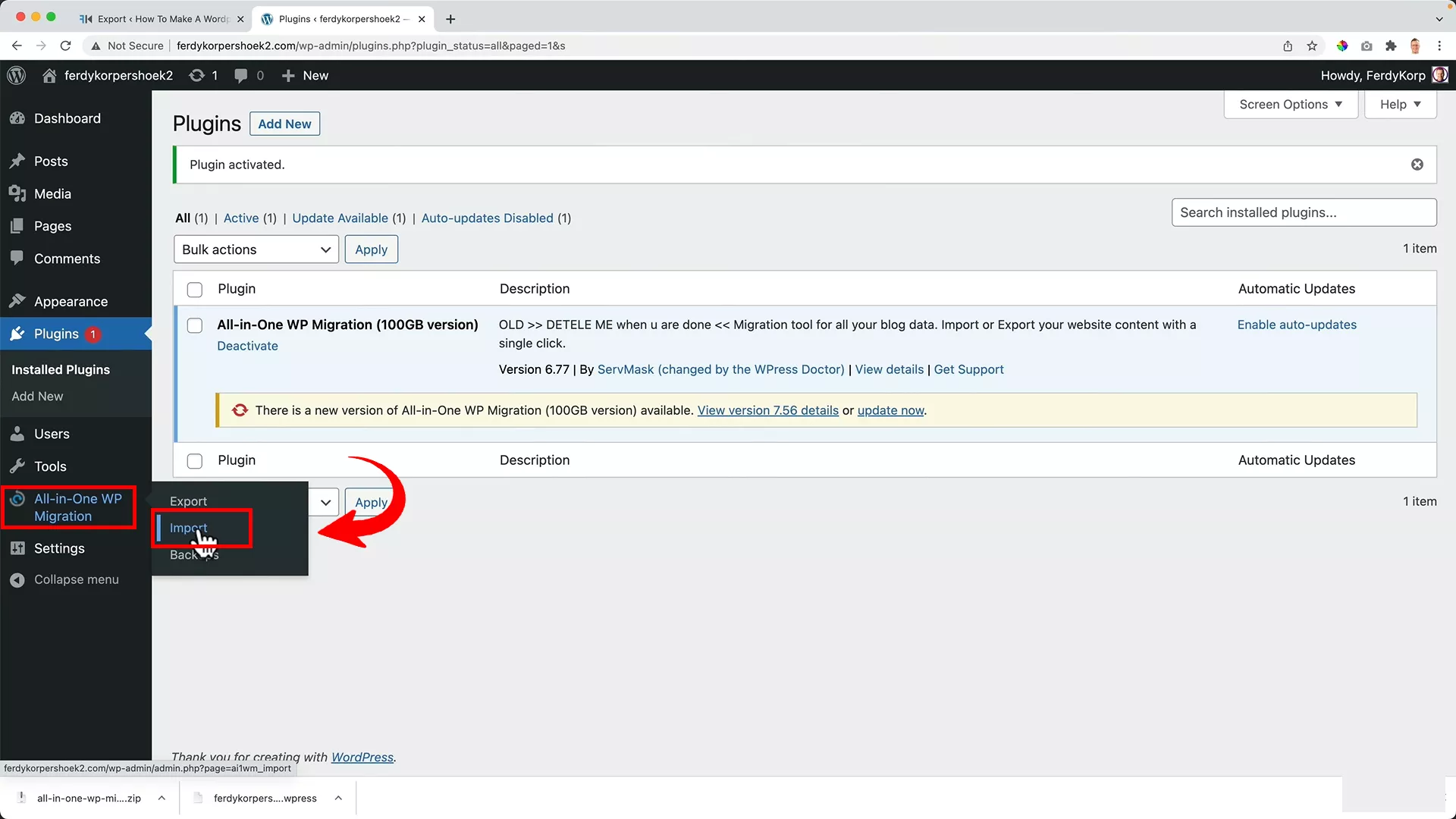Viewport: 1456px width, 819px height.
Task: Filter plugins by Active
Action: 241,218
